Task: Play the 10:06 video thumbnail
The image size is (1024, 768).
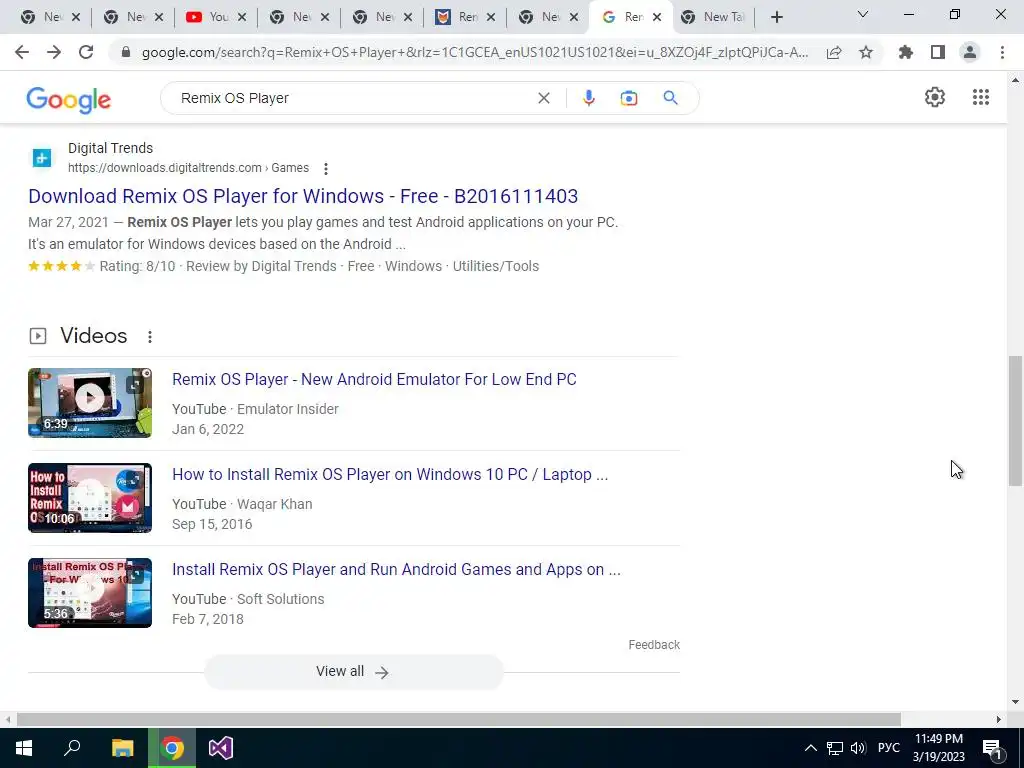Action: [x=90, y=498]
